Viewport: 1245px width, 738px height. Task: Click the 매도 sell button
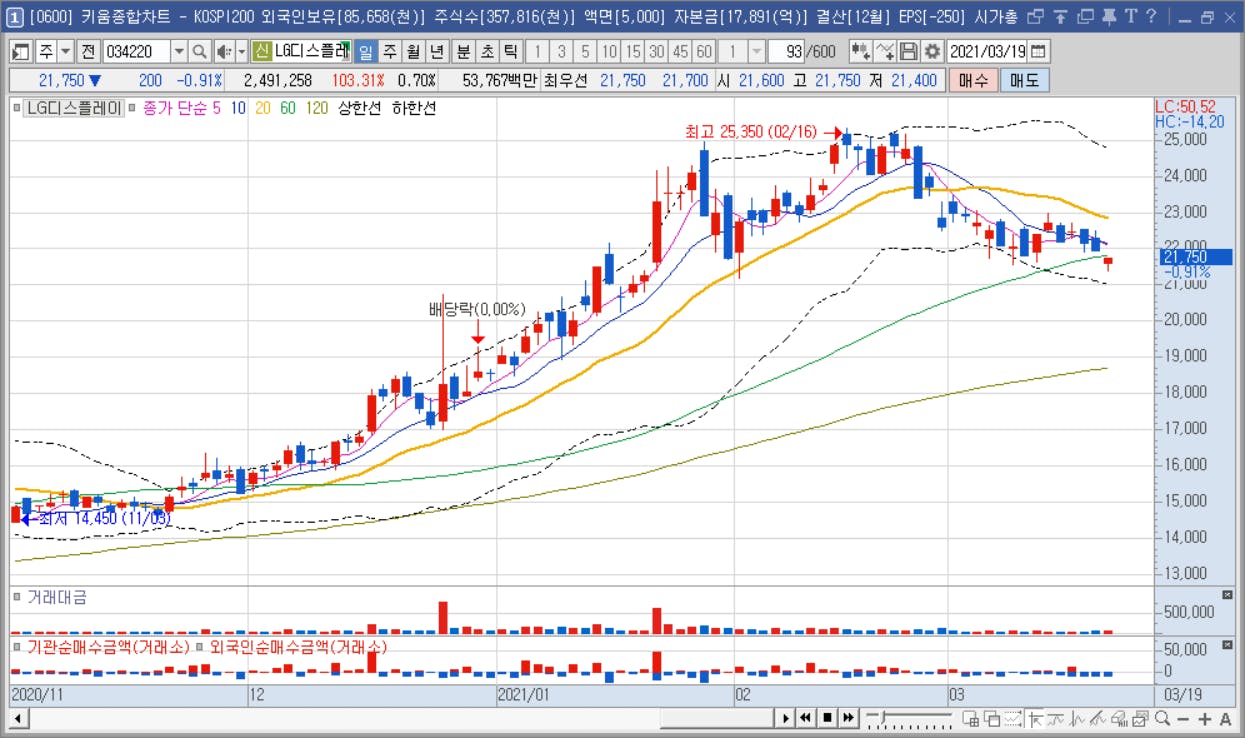[1024, 81]
